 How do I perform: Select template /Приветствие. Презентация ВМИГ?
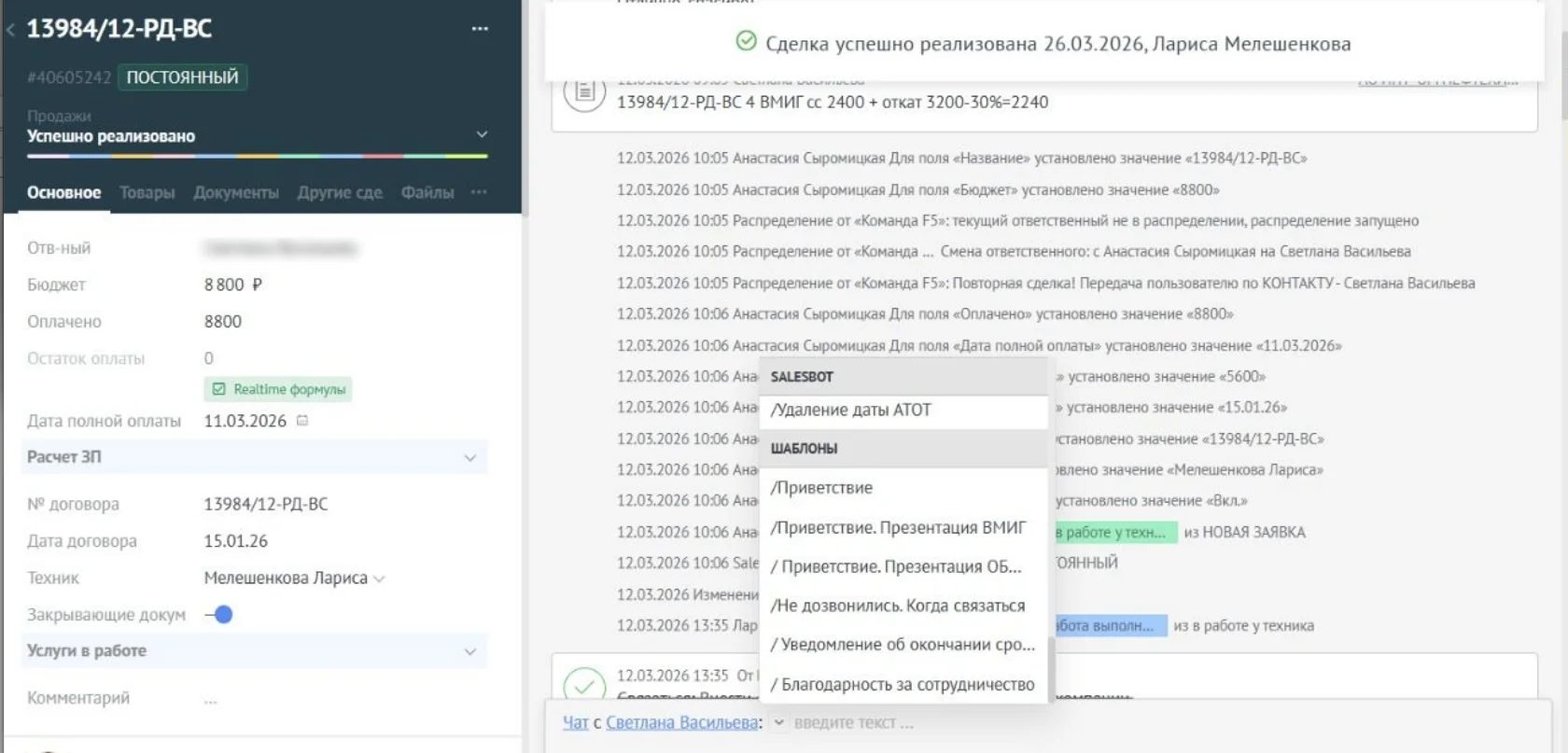pyautogui.click(x=903, y=527)
